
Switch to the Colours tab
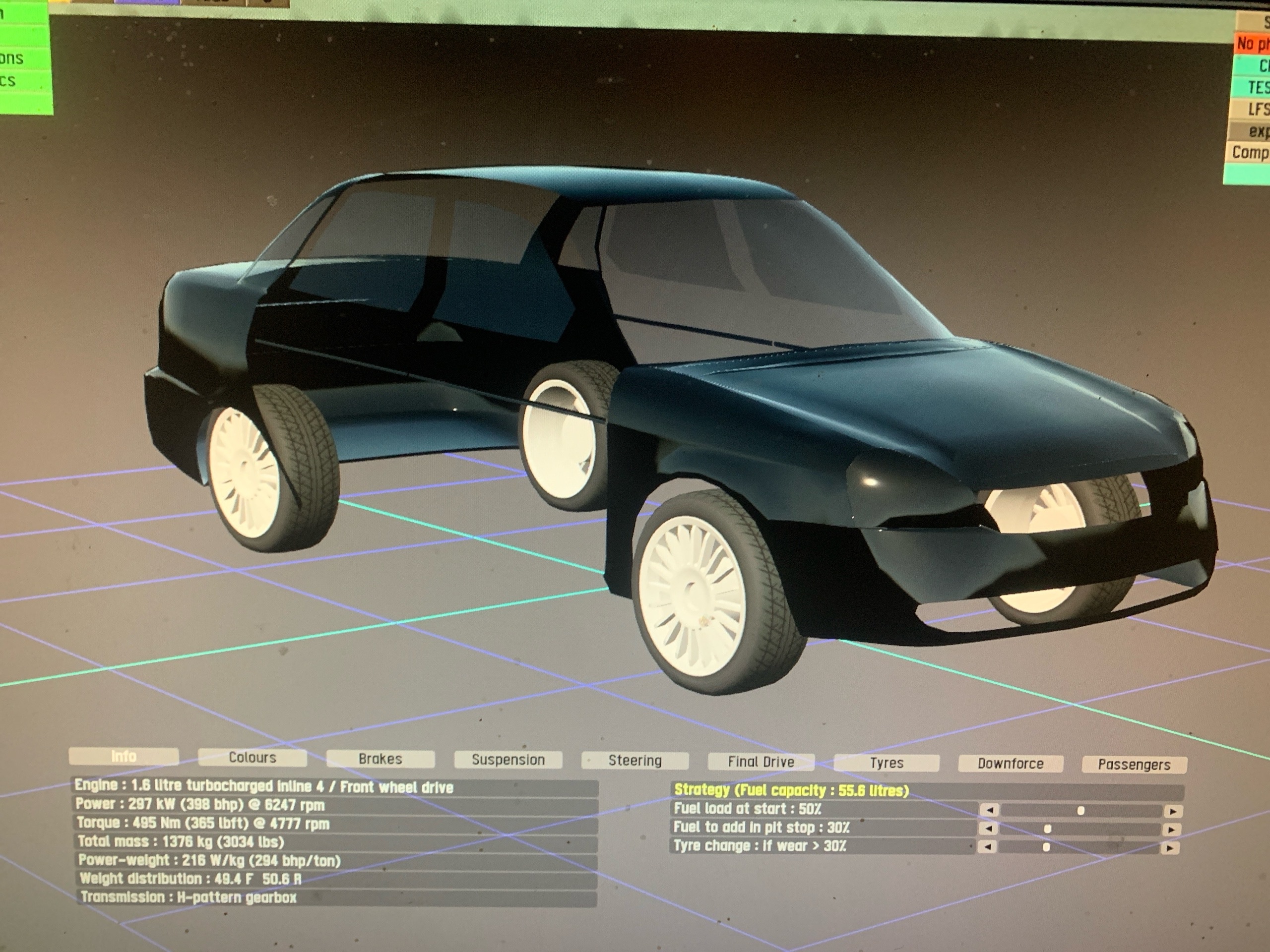252,758
